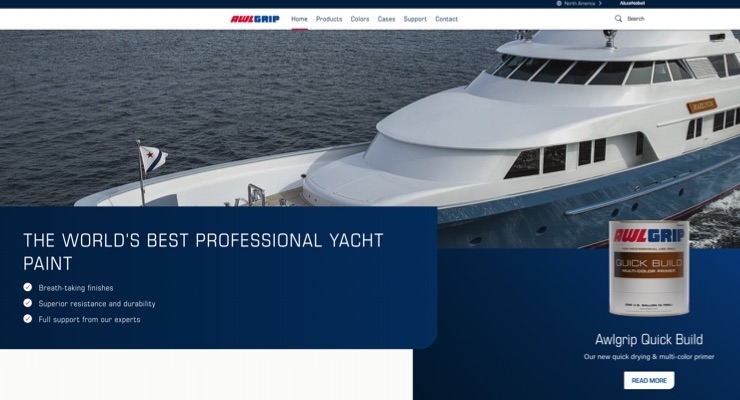This screenshot has width=740, height=400.
Task: Open the Support navigation item
Action: [415, 19]
